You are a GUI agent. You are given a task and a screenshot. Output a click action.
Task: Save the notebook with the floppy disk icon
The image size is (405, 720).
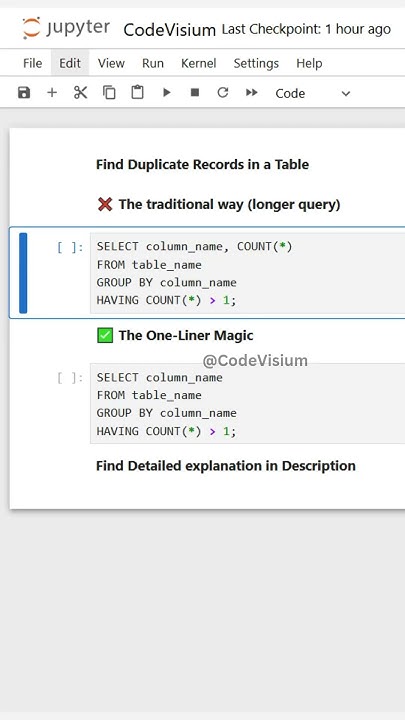click(x=24, y=93)
